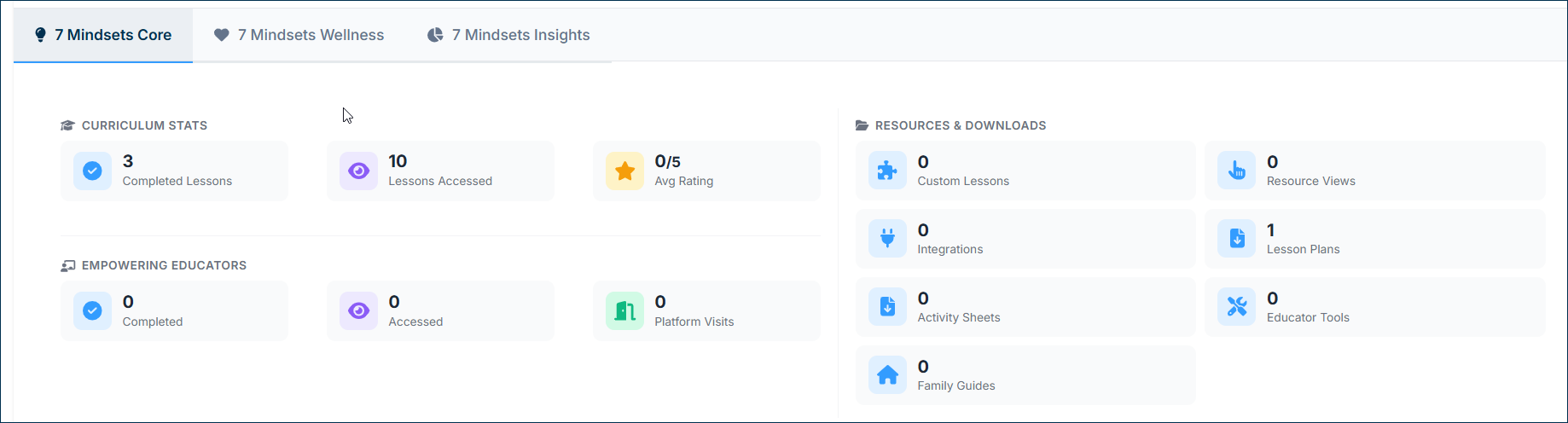Click the puzzle piece Custom Lessons icon
The image size is (1568, 423).
(x=887, y=171)
